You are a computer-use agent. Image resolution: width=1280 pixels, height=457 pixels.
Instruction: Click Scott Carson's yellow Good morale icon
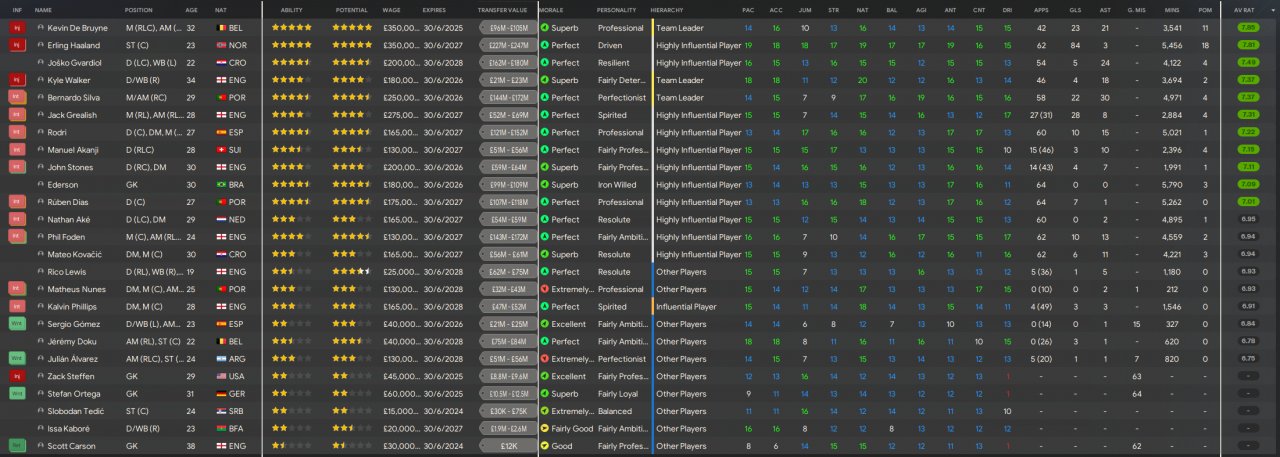(x=544, y=446)
